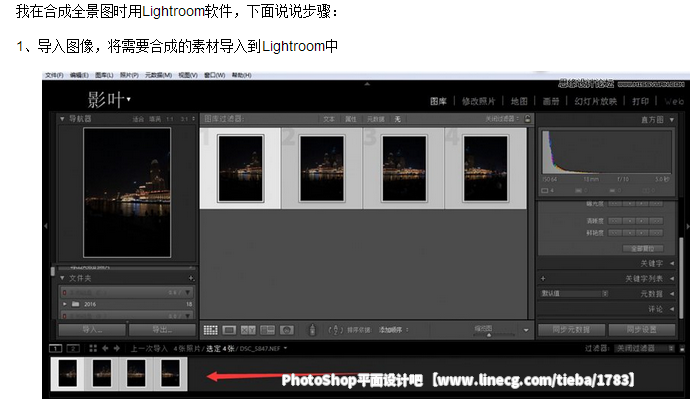Open people/face view icon in toolbar
This screenshot has height=399, width=690.
[286, 330]
